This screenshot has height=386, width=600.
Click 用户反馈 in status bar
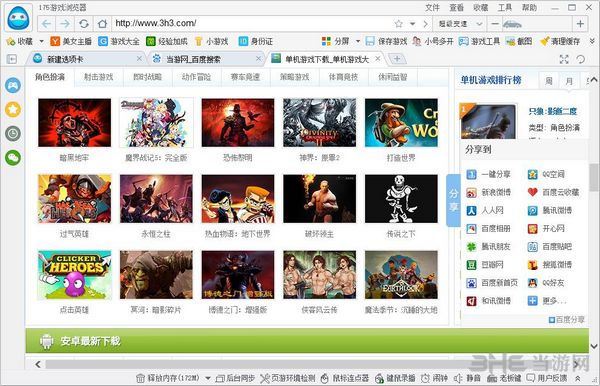tap(547, 378)
